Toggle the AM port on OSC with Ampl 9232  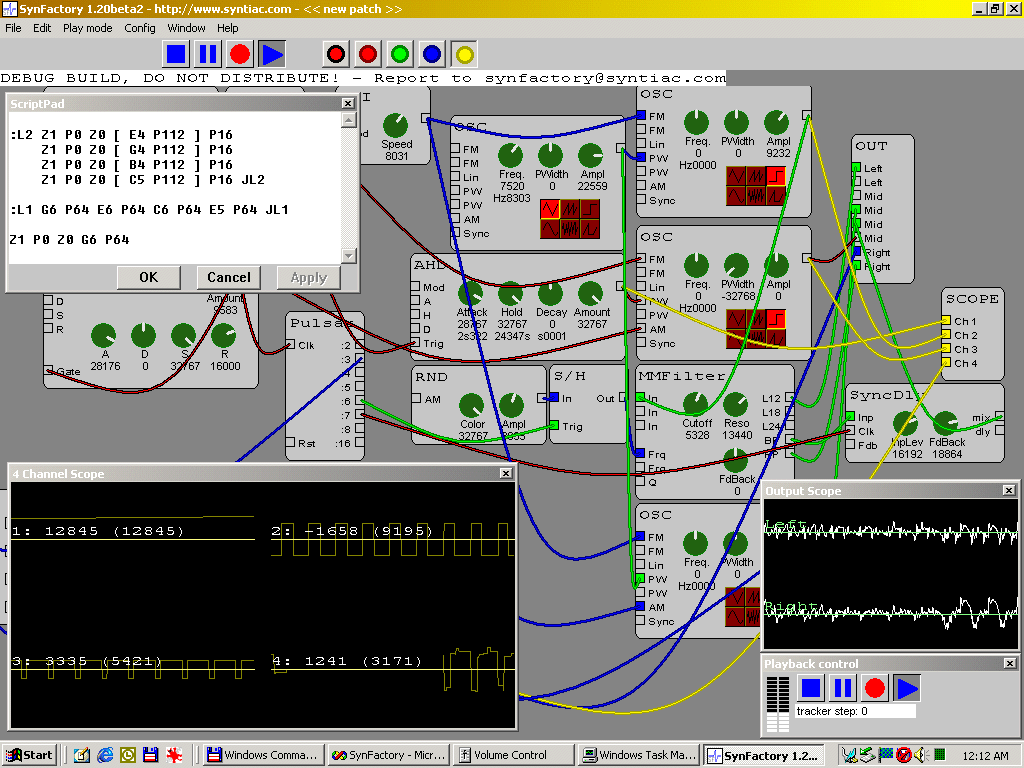(641, 185)
